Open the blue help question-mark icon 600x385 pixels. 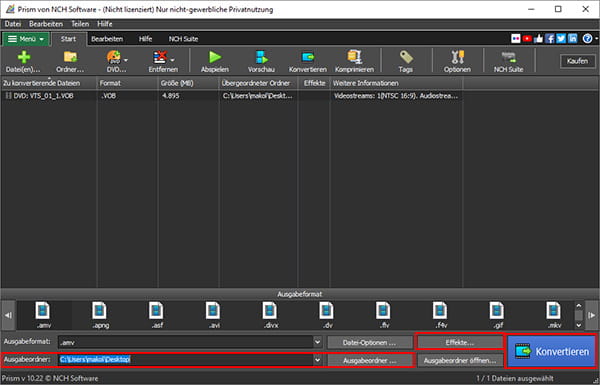(587, 39)
